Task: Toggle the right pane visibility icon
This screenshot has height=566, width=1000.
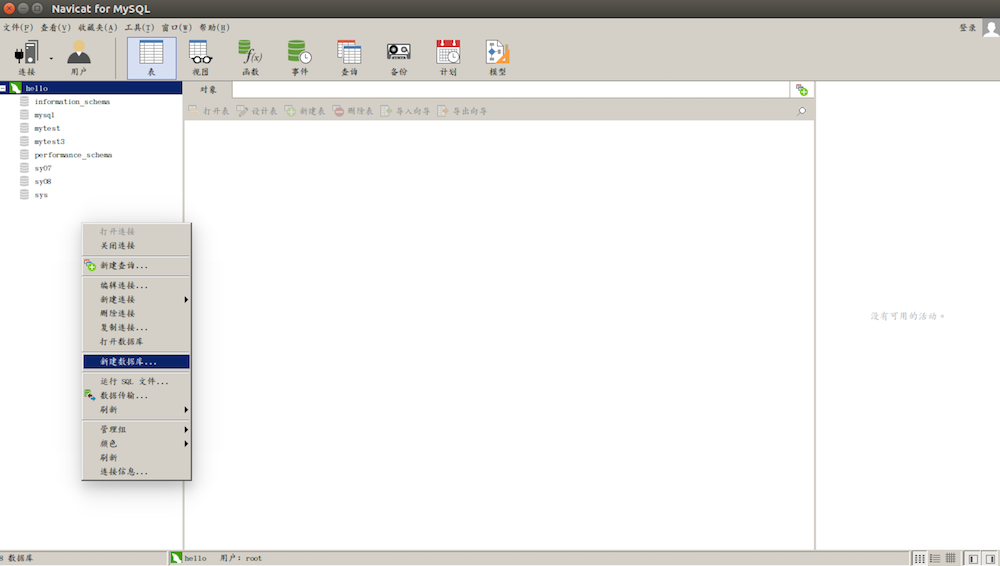Action: click(989, 558)
